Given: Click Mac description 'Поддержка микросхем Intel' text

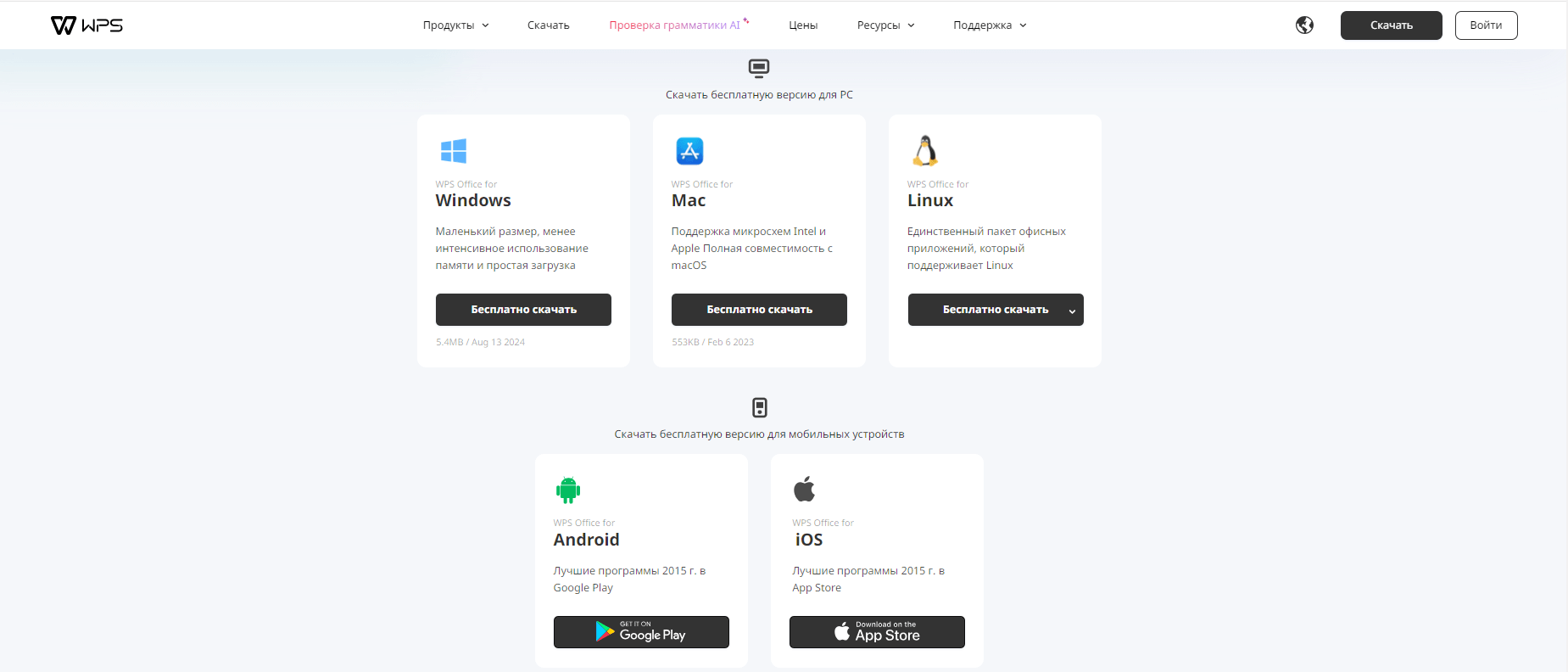Looking at the screenshot, I should point(752,249).
